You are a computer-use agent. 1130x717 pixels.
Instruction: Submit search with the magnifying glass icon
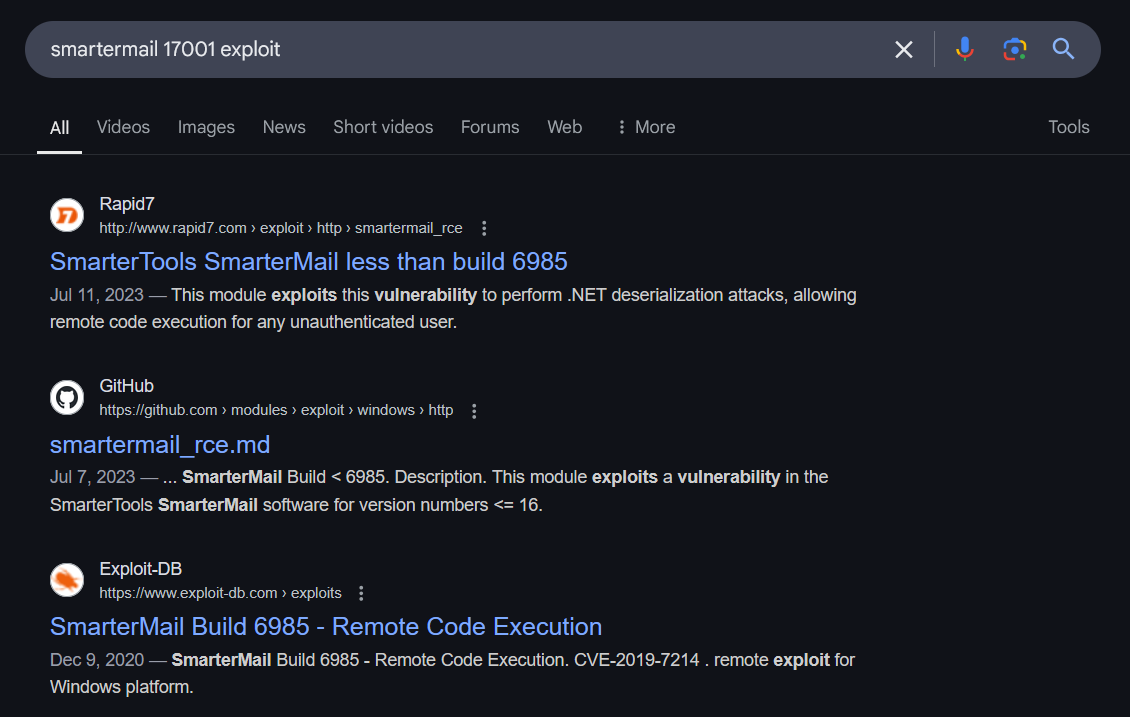pos(1064,49)
